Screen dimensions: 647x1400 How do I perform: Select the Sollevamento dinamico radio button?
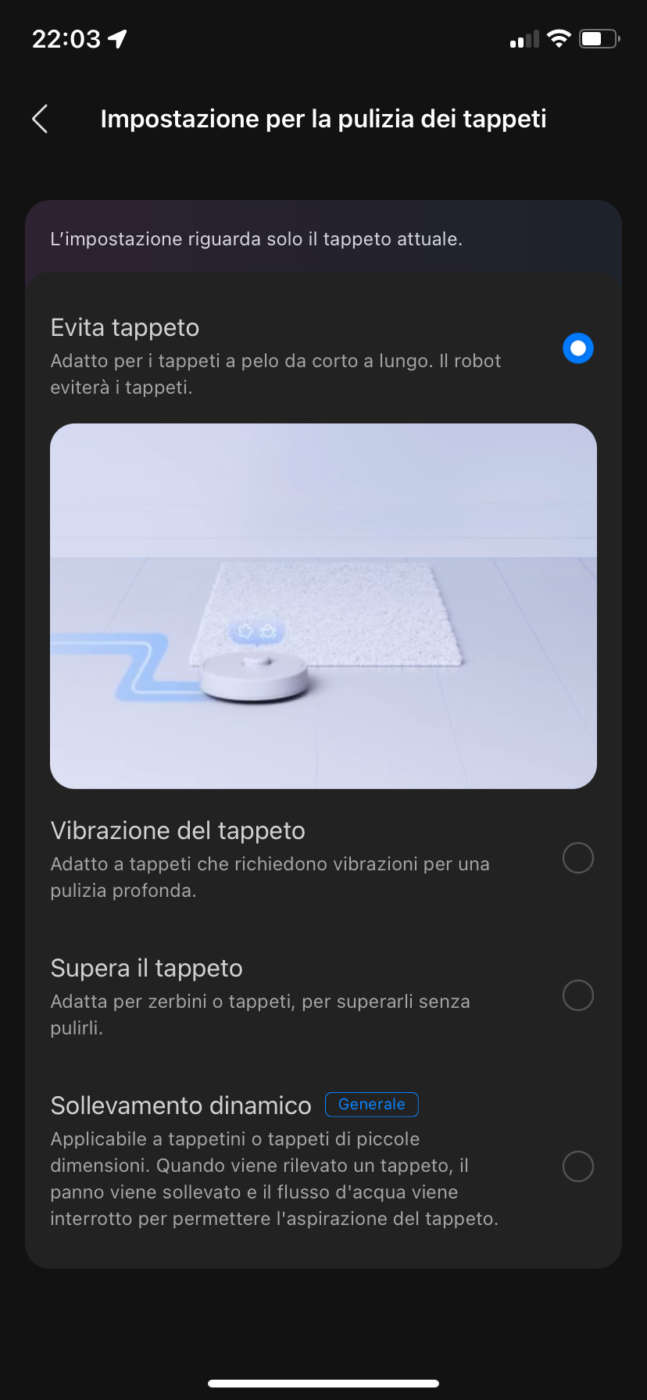pyautogui.click(x=578, y=1166)
